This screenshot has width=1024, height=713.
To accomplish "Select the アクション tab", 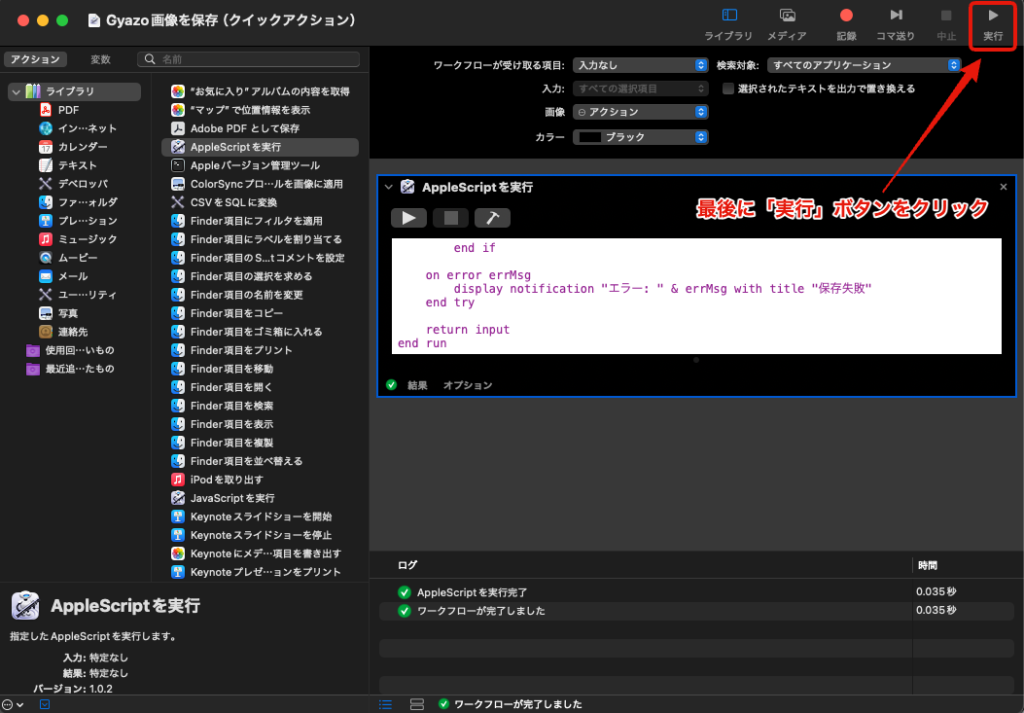I will pos(35,60).
